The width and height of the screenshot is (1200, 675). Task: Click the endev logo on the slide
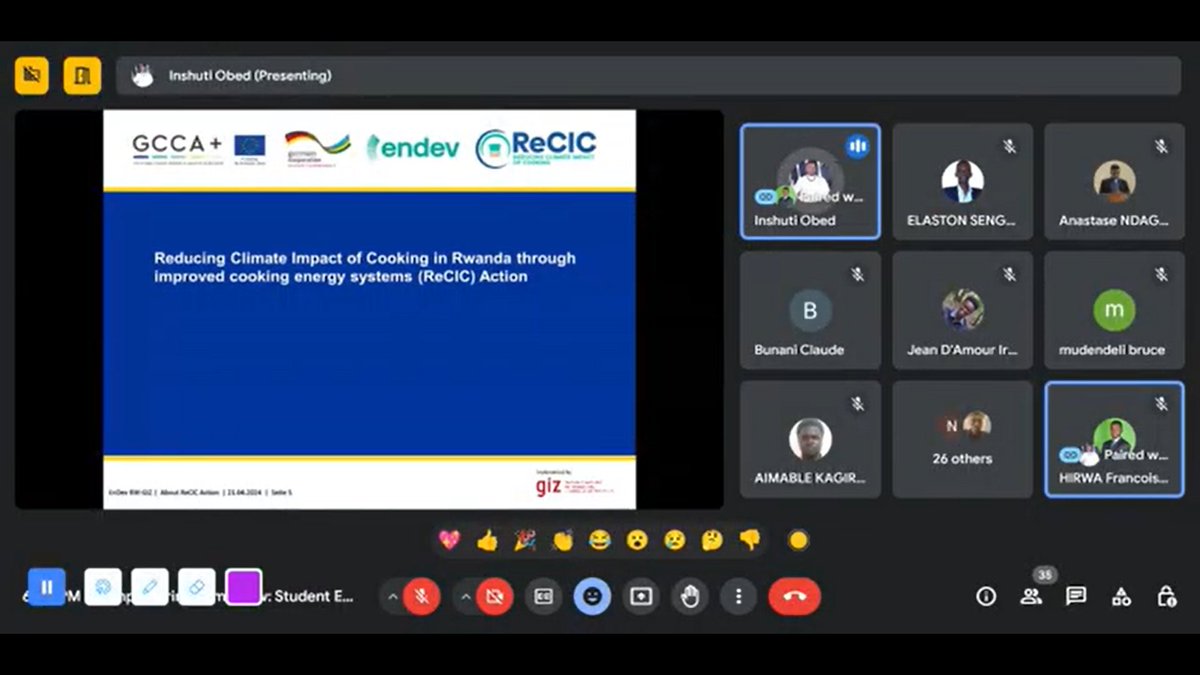pos(413,147)
